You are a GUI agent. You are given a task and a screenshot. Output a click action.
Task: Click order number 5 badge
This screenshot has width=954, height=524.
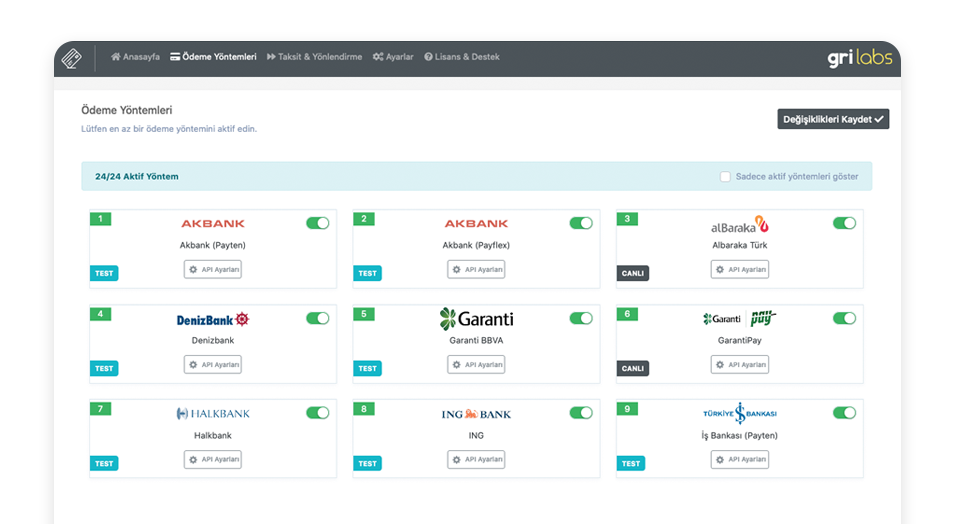[x=364, y=314]
